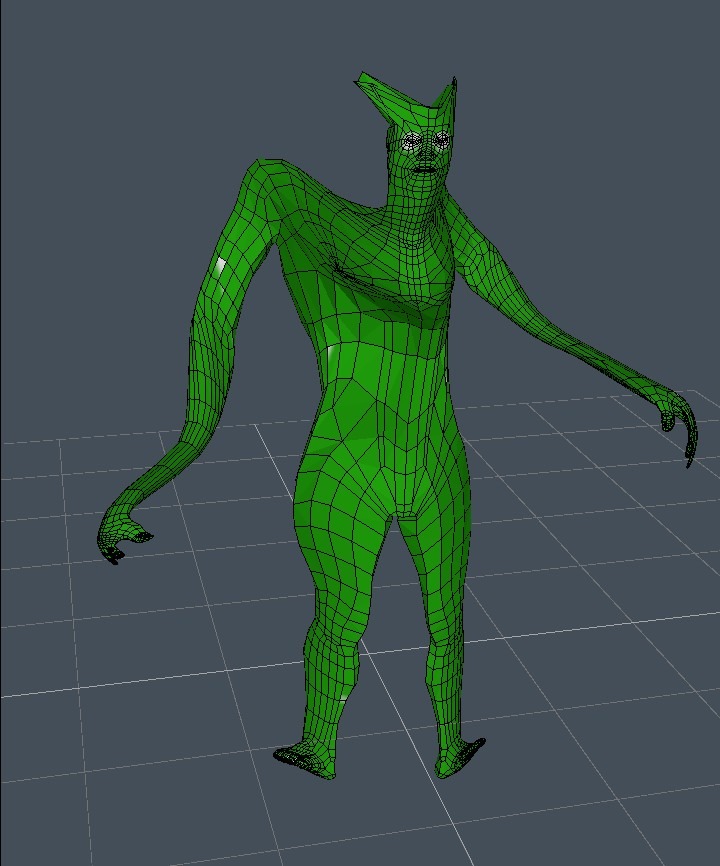Click the creature's eye on the viewport's left
Screen dimensions: 720x866
[x=414, y=143]
